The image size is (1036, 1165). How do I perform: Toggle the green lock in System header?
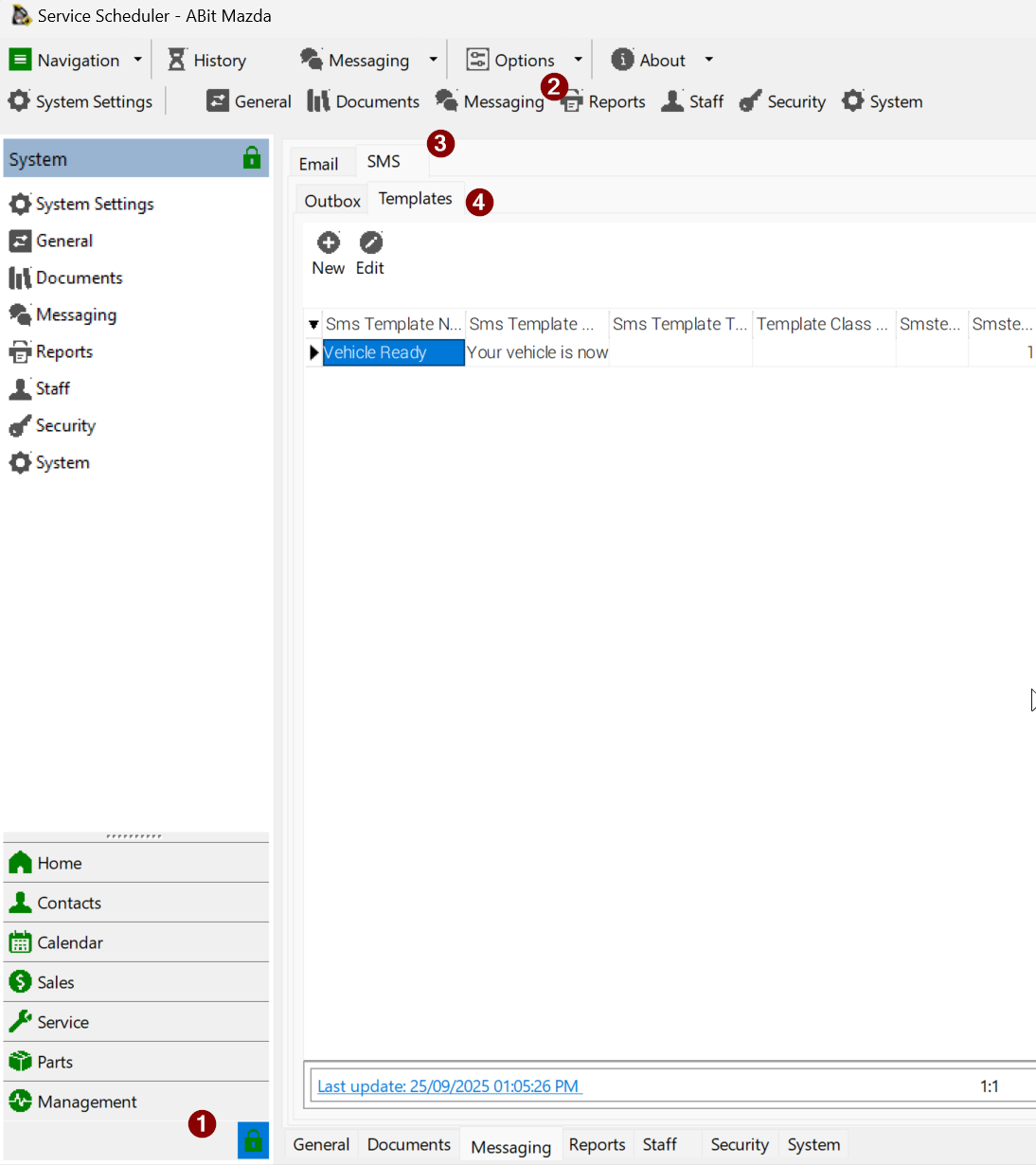click(252, 158)
